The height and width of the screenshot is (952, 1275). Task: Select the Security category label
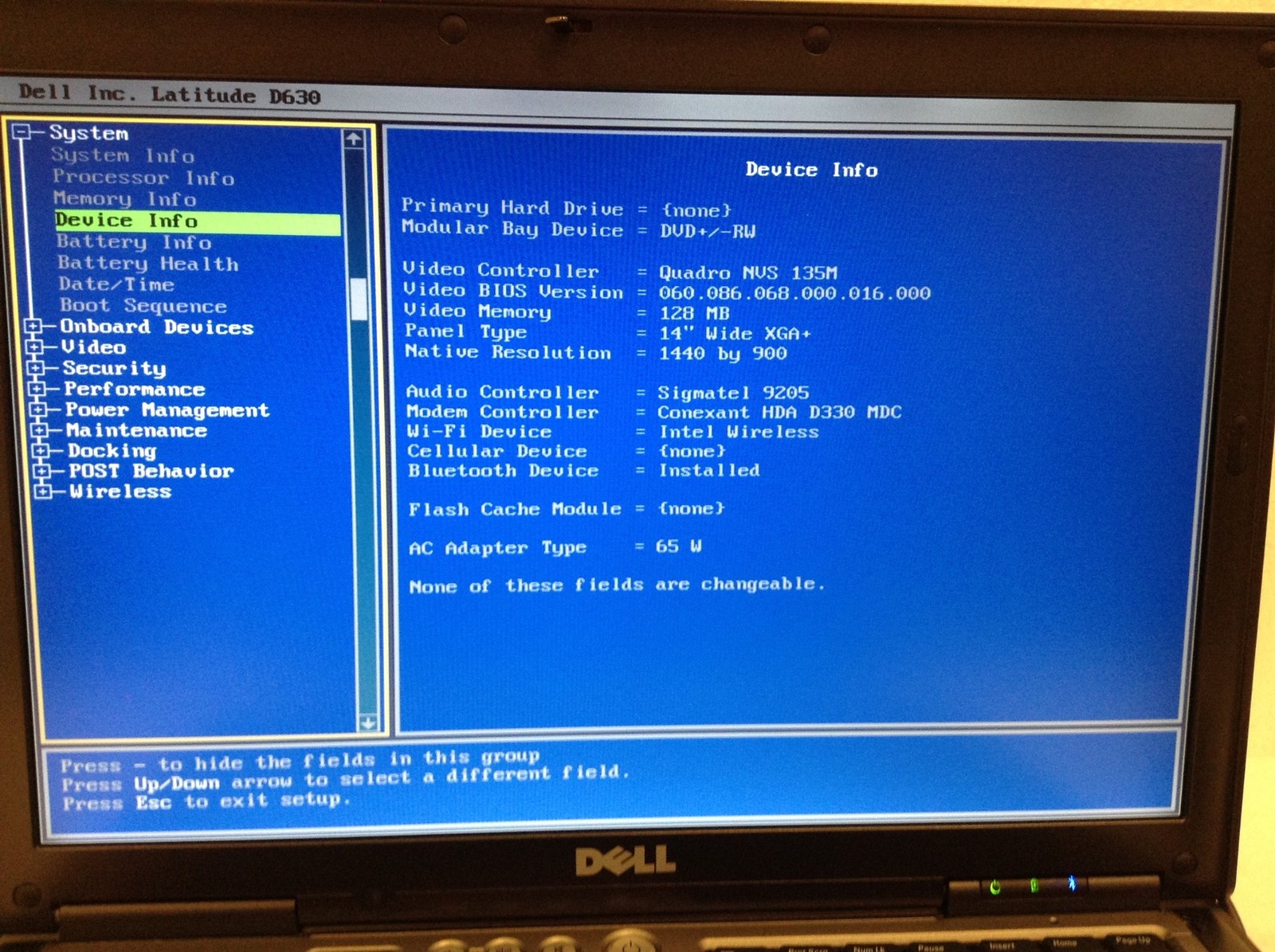pos(115,368)
